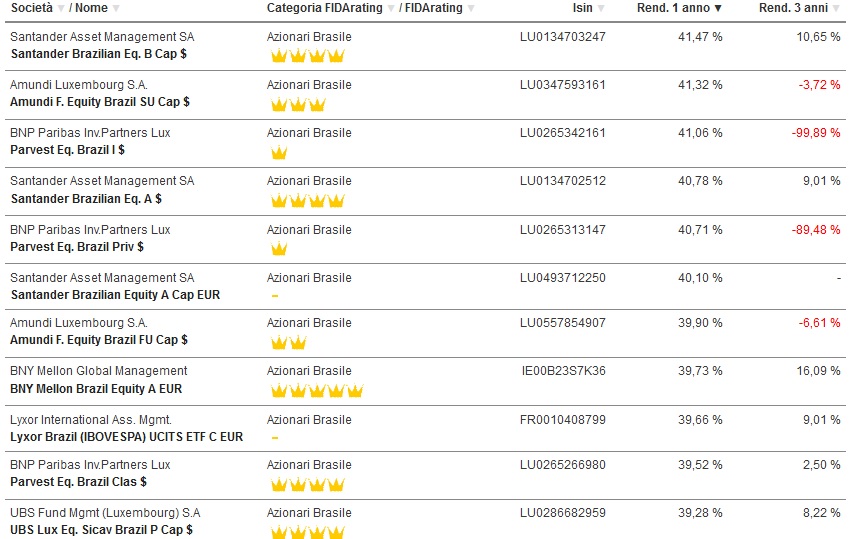Open Amundi F. Equity Brazil FU Cap $

pyautogui.click(x=99, y=340)
